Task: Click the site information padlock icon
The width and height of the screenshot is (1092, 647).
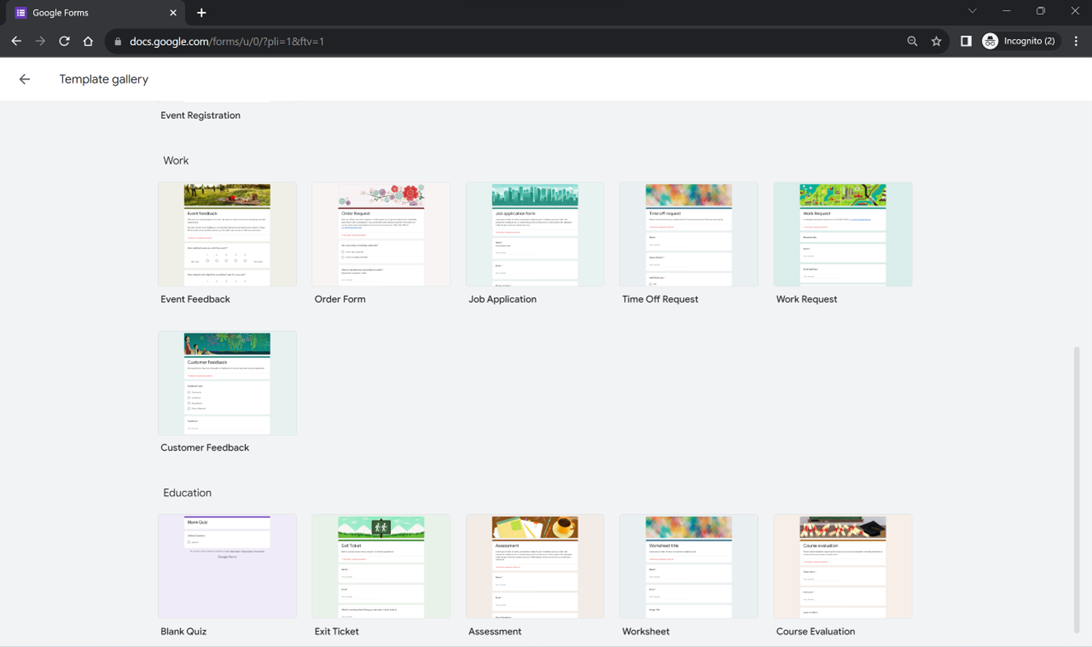Action: [118, 41]
